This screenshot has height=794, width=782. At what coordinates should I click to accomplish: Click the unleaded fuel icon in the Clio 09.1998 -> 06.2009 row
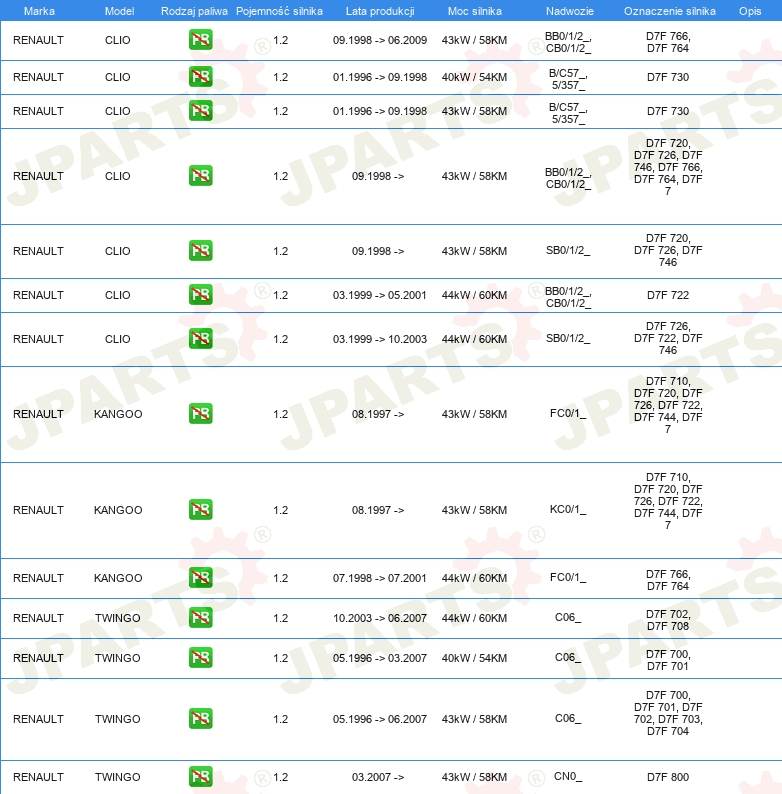201,40
